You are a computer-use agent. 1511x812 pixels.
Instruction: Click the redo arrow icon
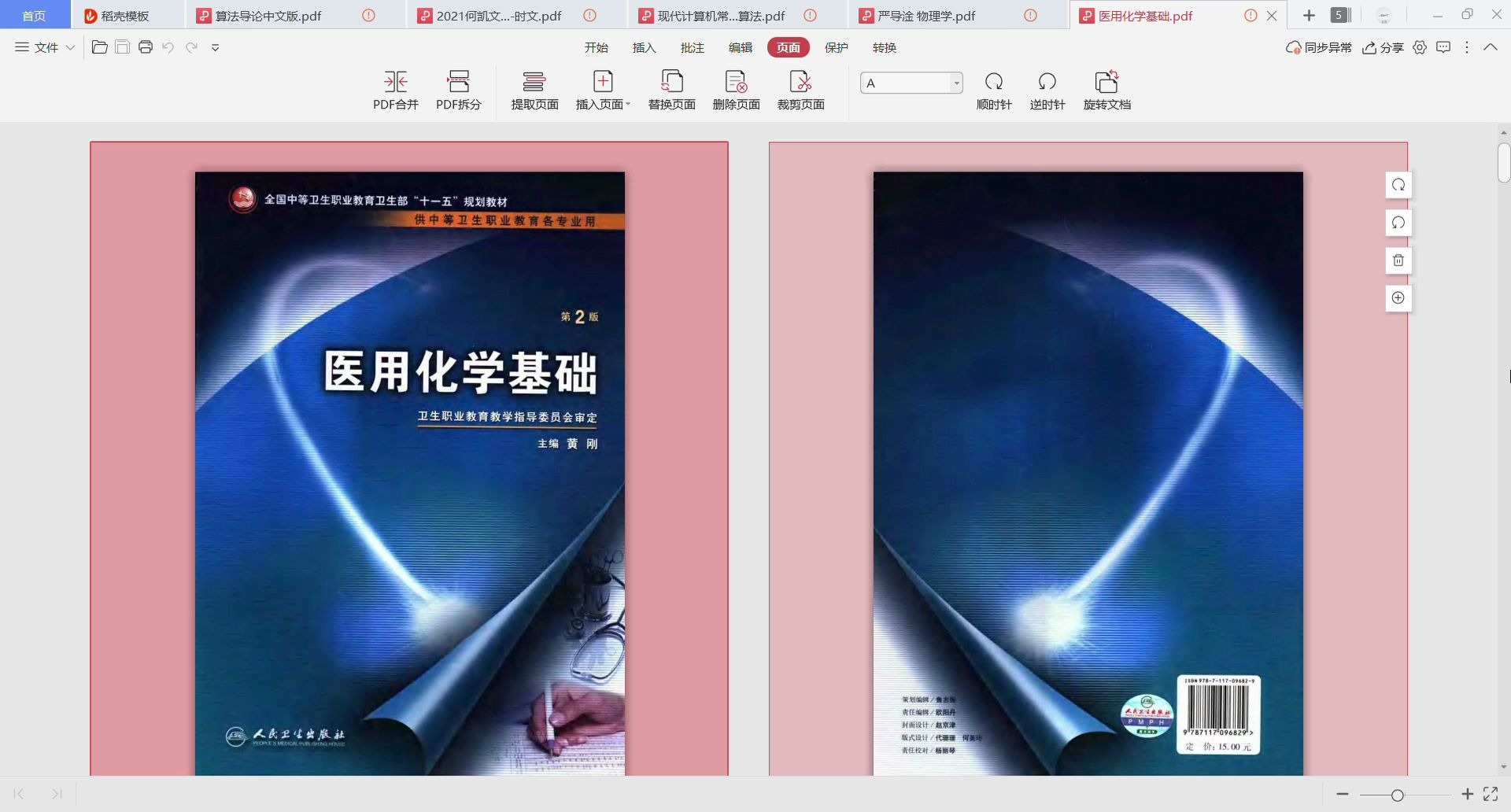(x=191, y=47)
